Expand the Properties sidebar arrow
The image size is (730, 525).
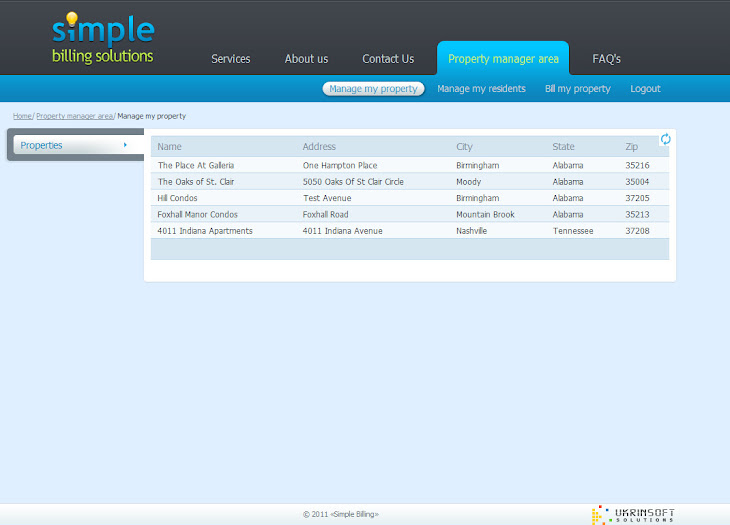pos(125,145)
